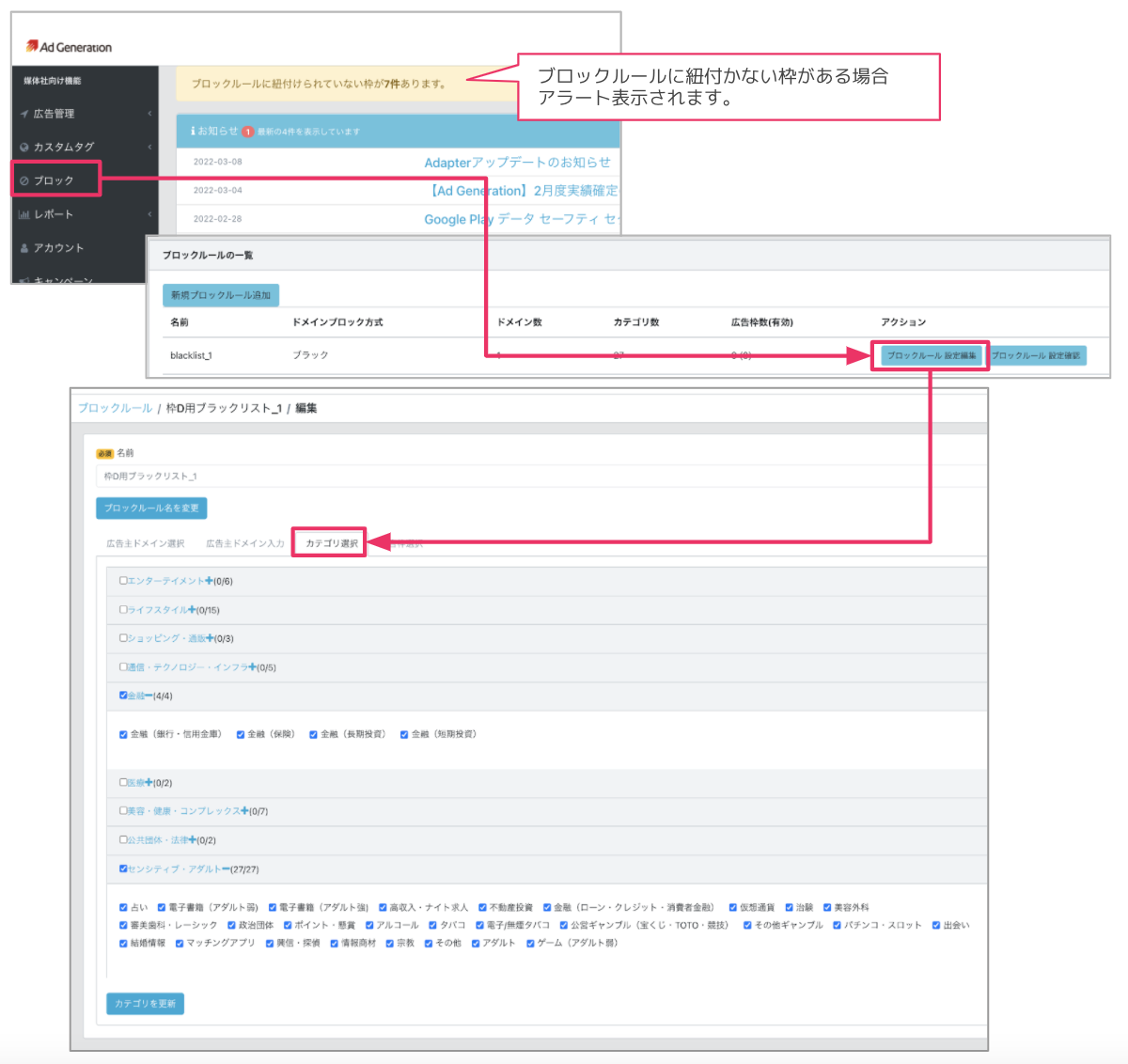Image resolution: width=1128 pixels, height=1064 pixels.
Task: Click the info icon beside お知らせ
Action: pyautogui.click(x=192, y=132)
